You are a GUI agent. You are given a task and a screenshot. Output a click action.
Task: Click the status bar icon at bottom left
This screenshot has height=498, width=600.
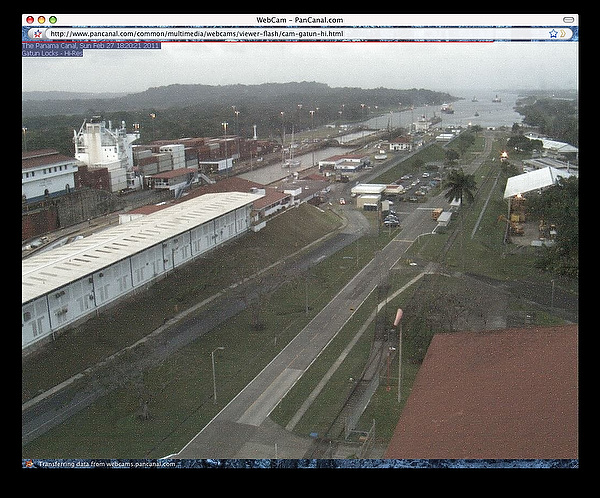pyautogui.click(x=29, y=464)
